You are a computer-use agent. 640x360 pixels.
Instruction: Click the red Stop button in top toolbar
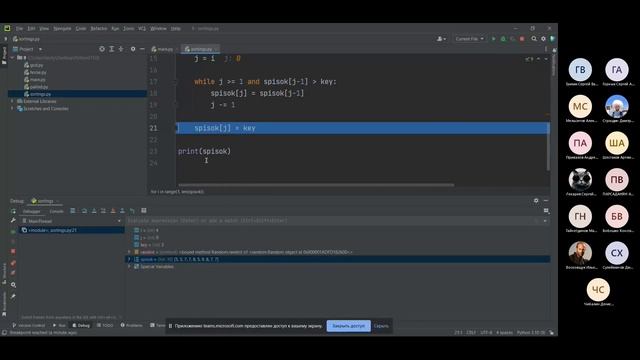coord(522,39)
